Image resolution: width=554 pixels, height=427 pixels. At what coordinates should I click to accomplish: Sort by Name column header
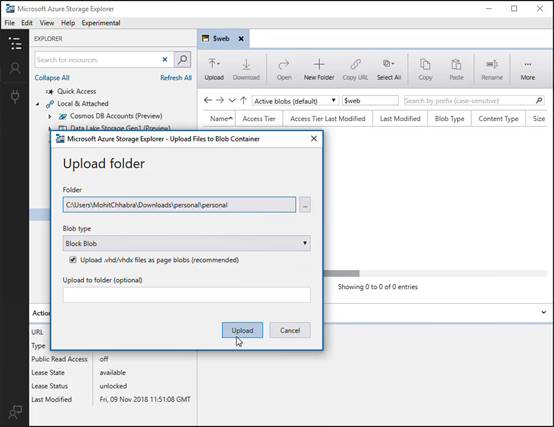click(221, 119)
